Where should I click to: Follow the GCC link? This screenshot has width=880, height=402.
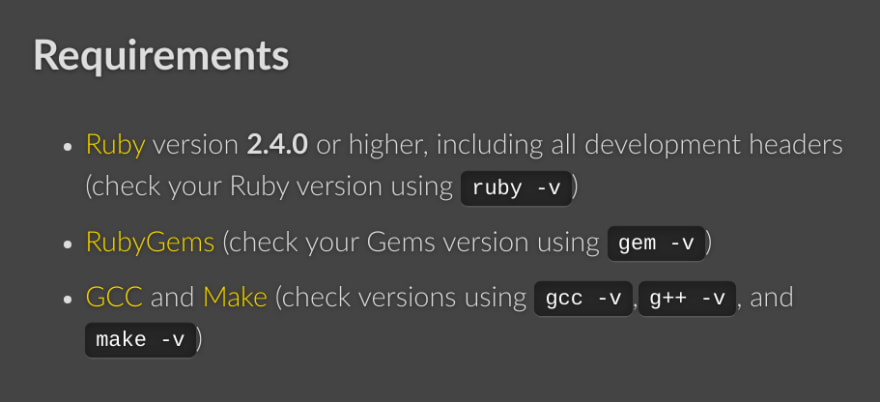tap(114, 297)
